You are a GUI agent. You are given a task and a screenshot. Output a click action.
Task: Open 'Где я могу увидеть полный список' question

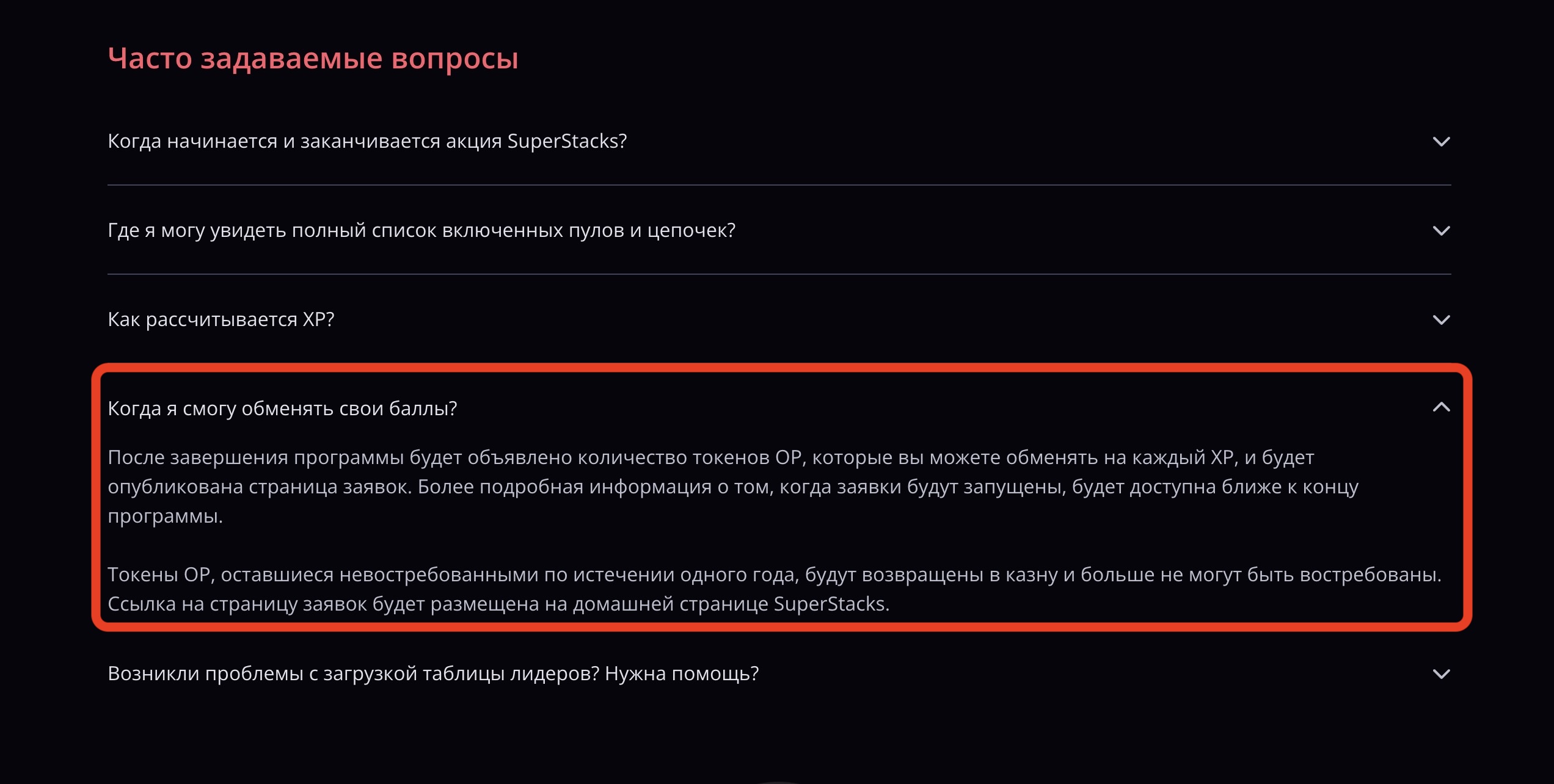pyautogui.click(x=421, y=230)
